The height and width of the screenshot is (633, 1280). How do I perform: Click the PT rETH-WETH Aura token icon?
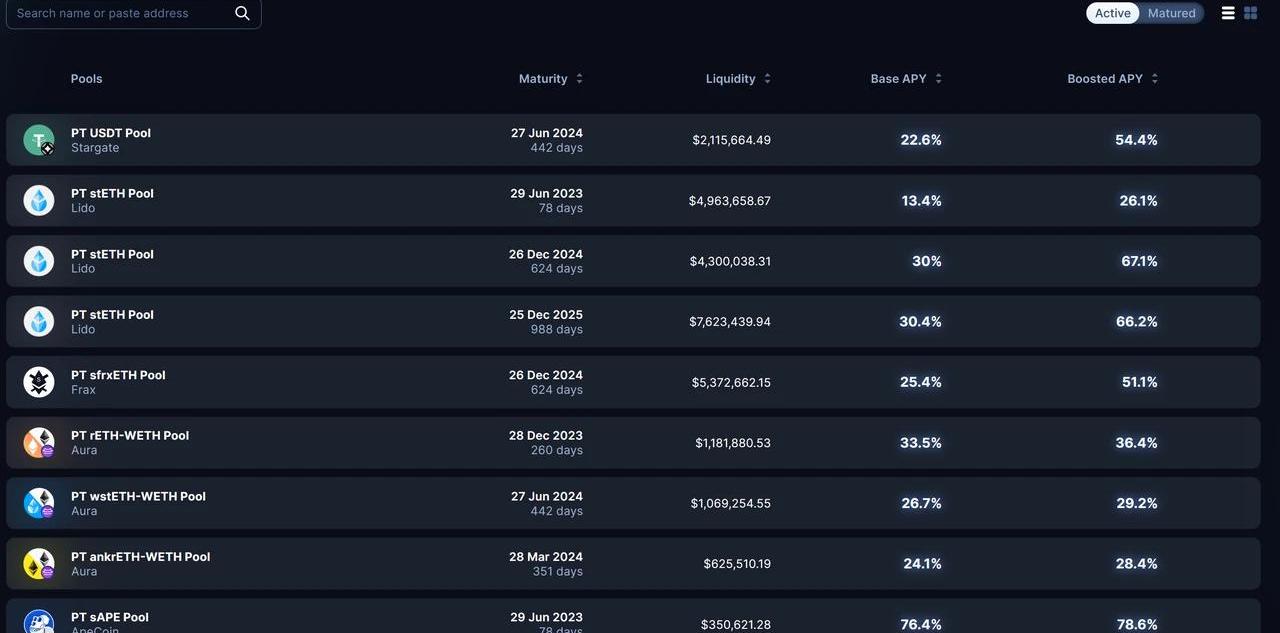(39, 443)
